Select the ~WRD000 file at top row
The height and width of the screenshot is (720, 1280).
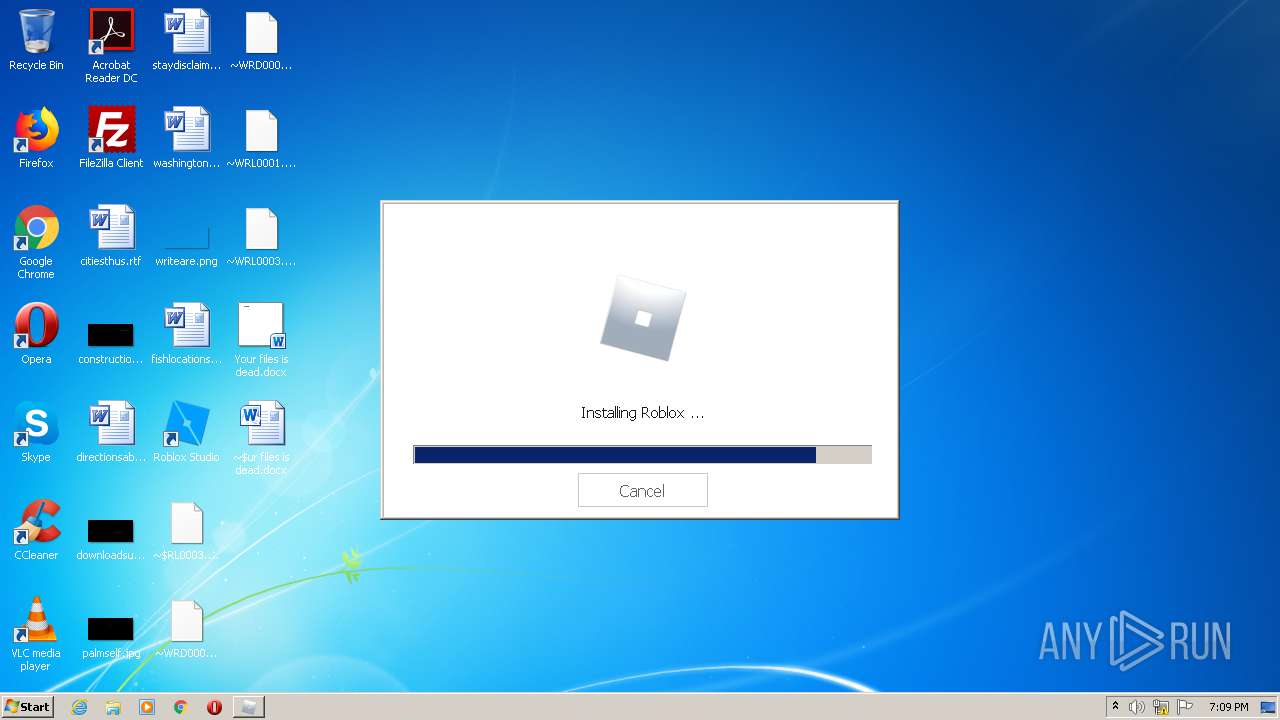(x=261, y=41)
